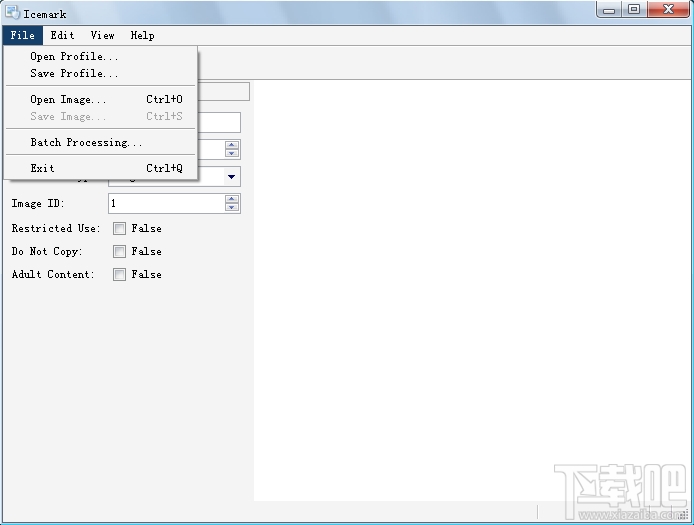Open the Edit menu
The width and height of the screenshot is (694, 525).
(x=62, y=35)
